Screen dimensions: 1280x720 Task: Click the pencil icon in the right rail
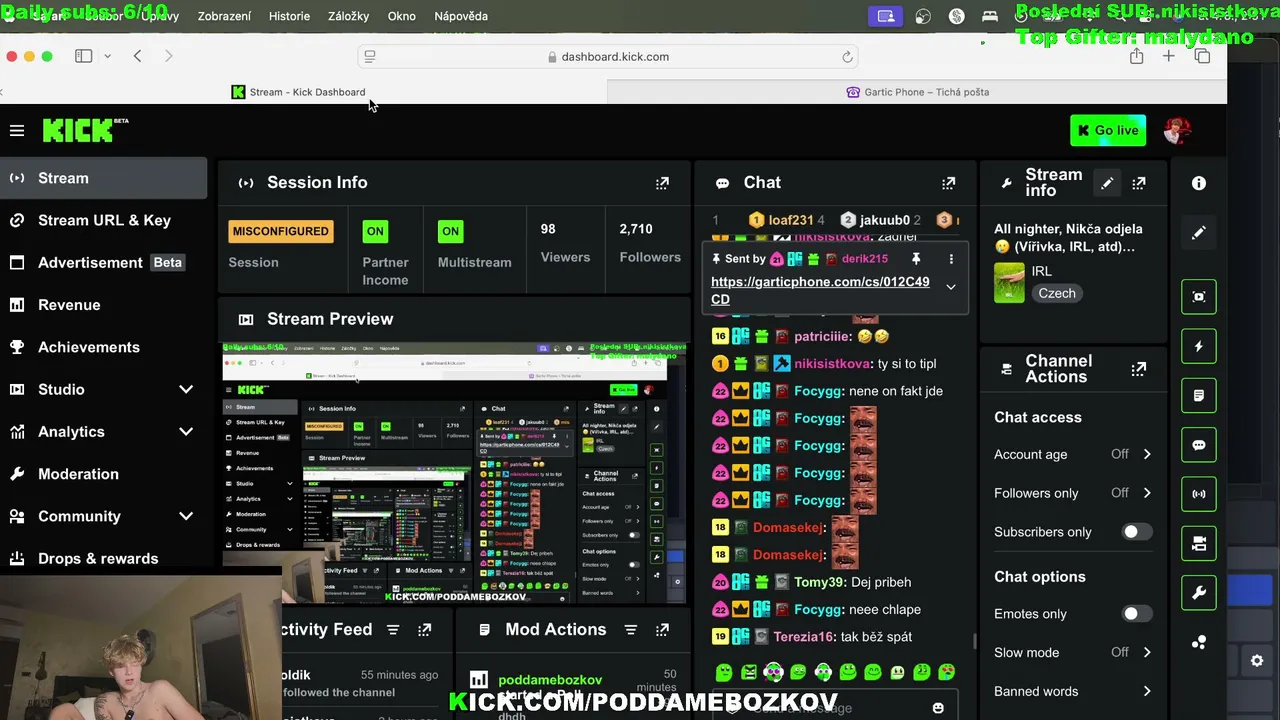point(1199,233)
